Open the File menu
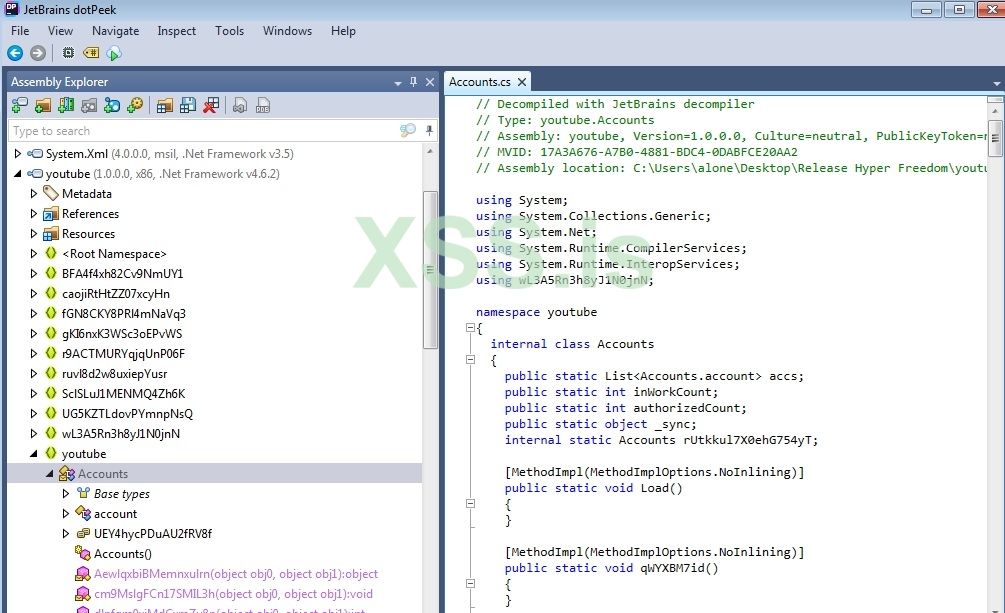Screen dimensions: 1005x613 (x=20, y=31)
